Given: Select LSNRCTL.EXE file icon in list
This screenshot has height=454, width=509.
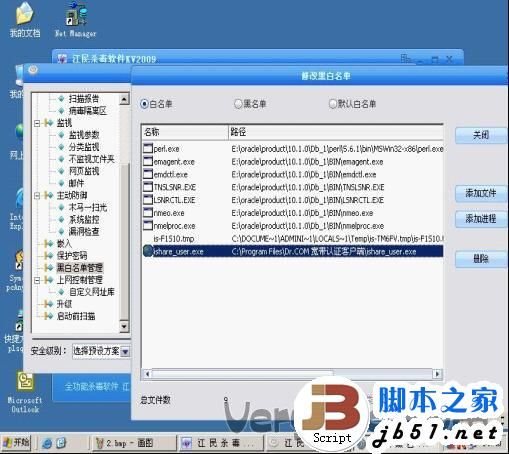Looking at the screenshot, I should (x=148, y=200).
